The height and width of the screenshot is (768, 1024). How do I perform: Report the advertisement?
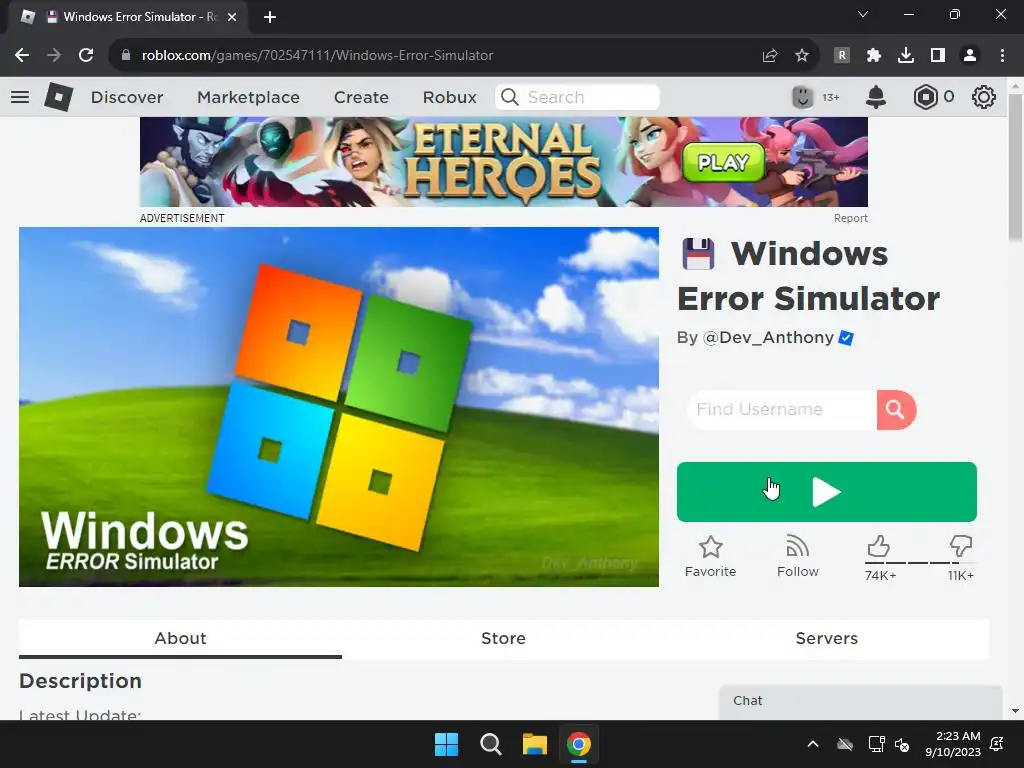[x=850, y=218]
